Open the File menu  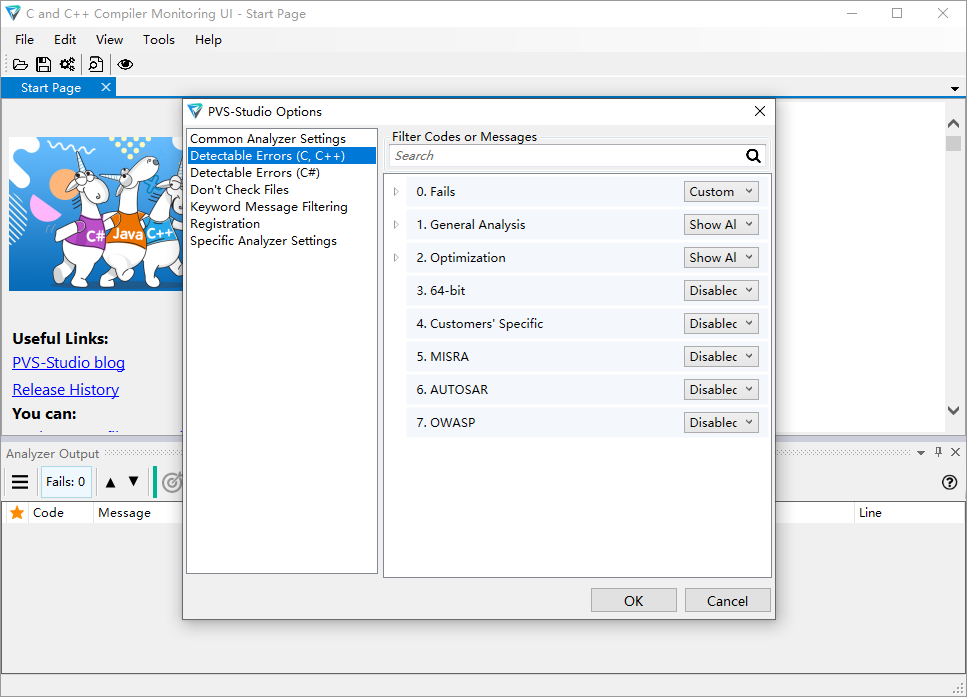pos(25,39)
